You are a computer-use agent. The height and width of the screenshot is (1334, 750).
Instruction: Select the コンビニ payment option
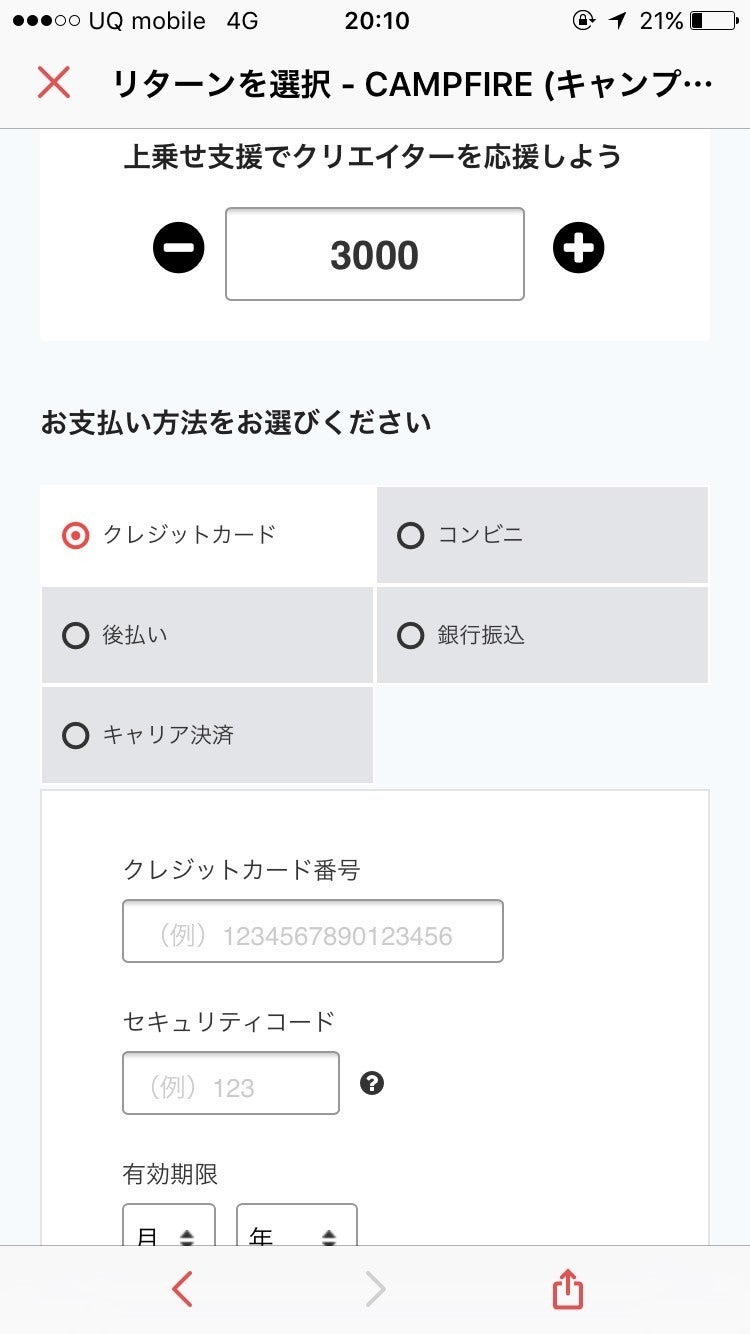542,535
